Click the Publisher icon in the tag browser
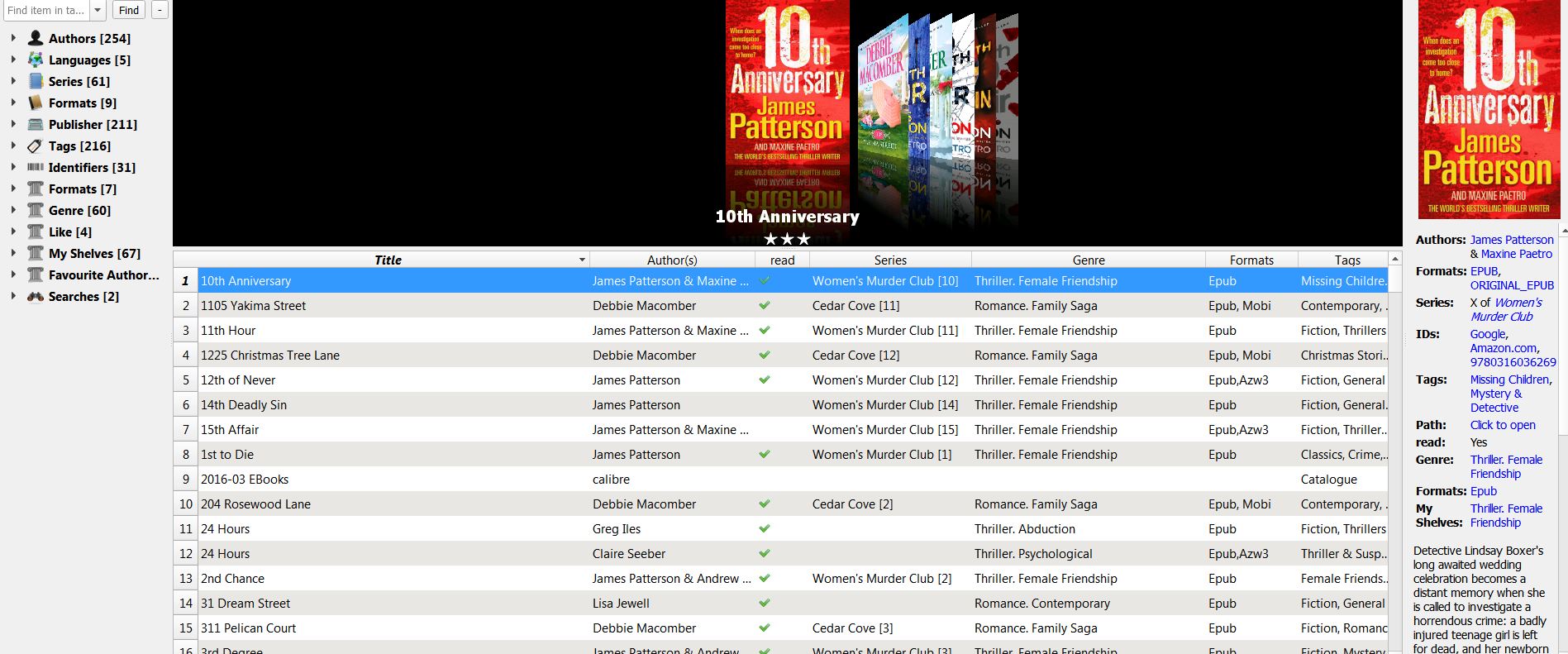The image size is (1568, 654). (x=36, y=124)
